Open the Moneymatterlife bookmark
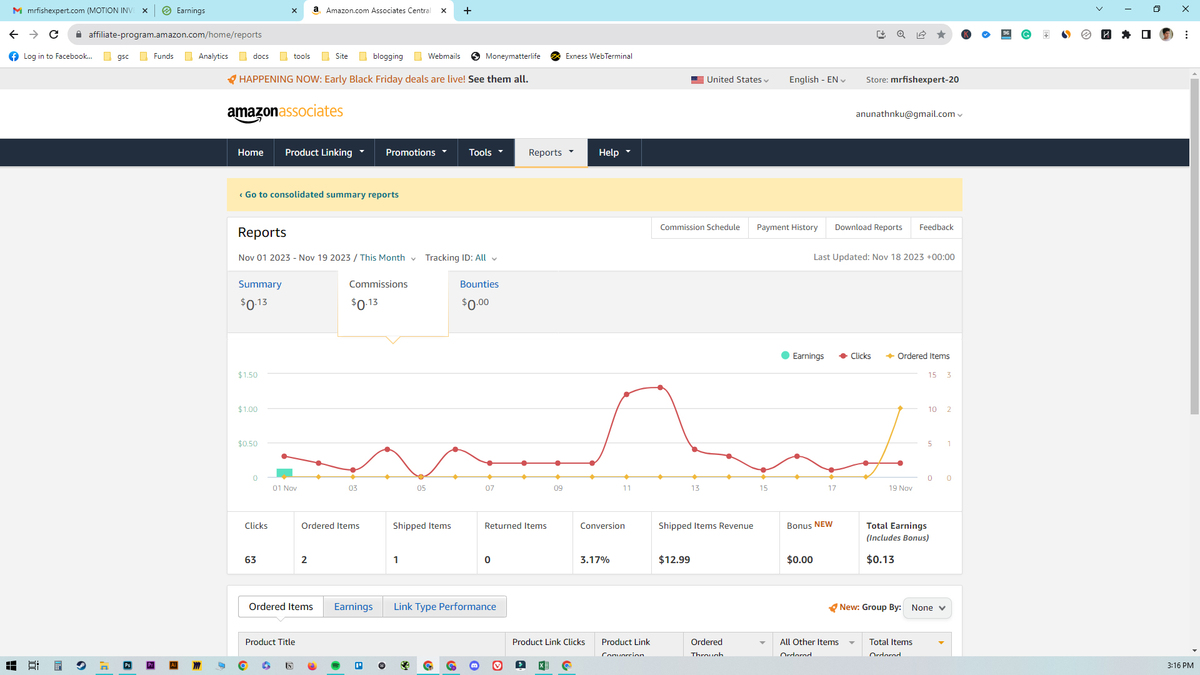 point(505,56)
